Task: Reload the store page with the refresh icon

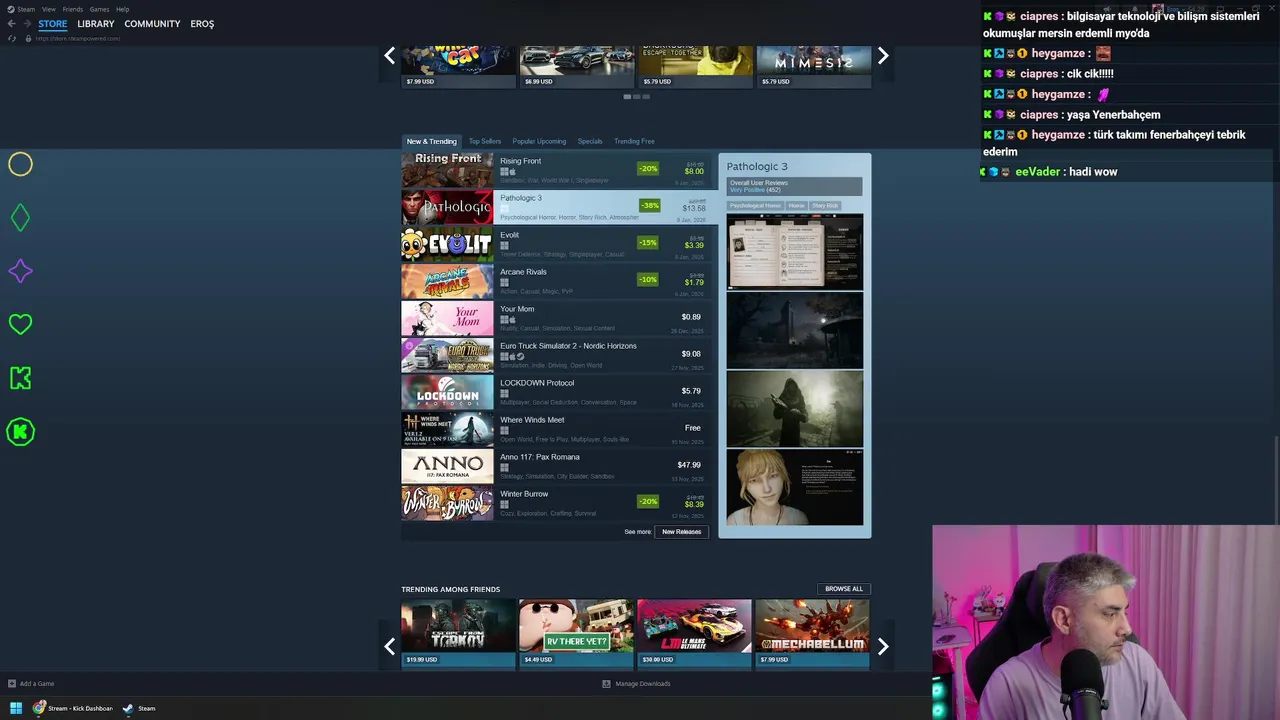Action: click(12, 38)
